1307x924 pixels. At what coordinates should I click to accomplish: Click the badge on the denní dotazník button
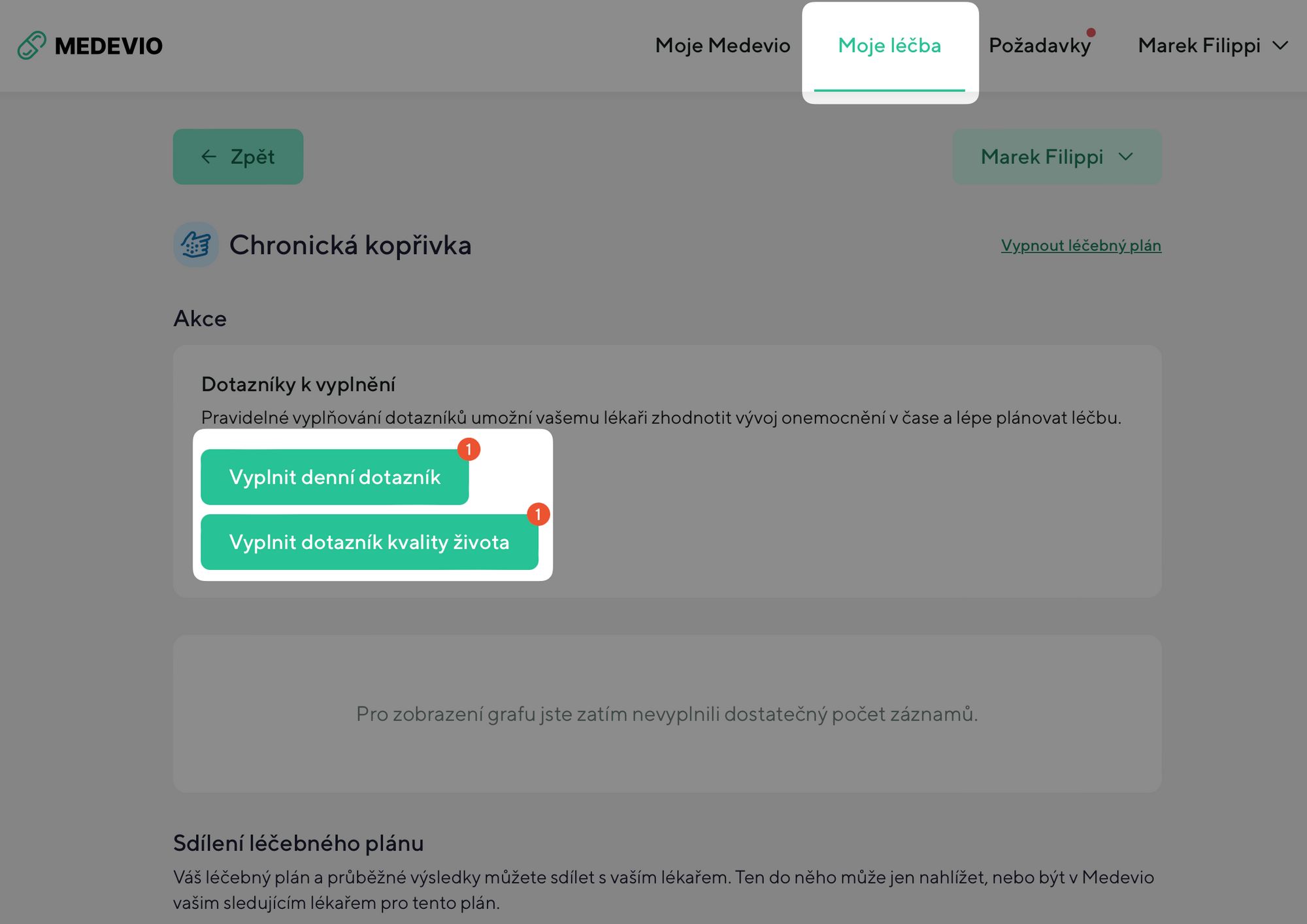click(469, 450)
